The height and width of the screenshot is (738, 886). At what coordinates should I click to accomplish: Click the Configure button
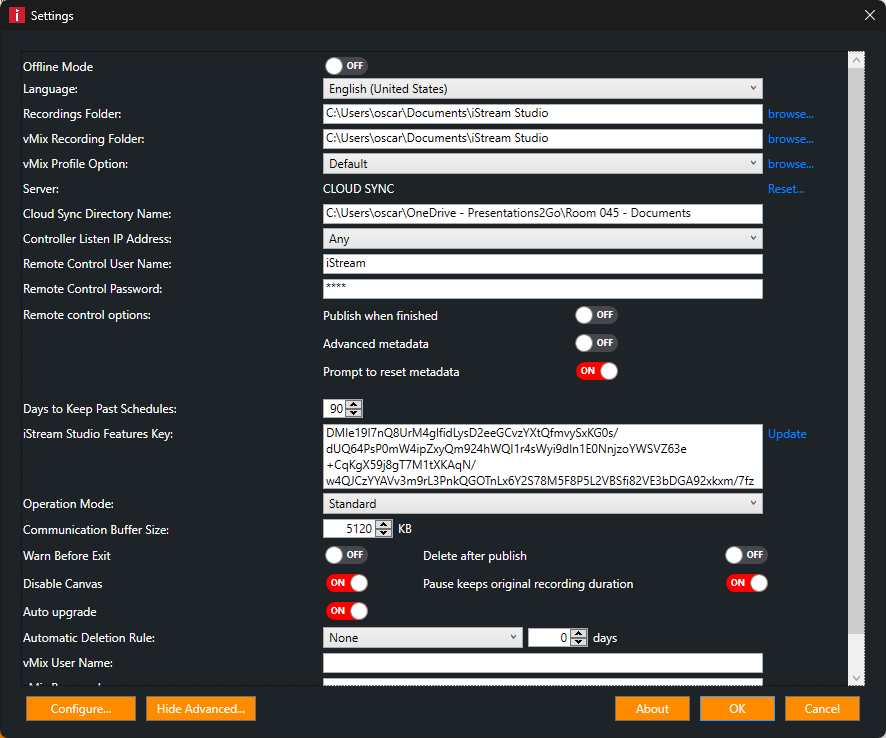(x=81, y=709)
